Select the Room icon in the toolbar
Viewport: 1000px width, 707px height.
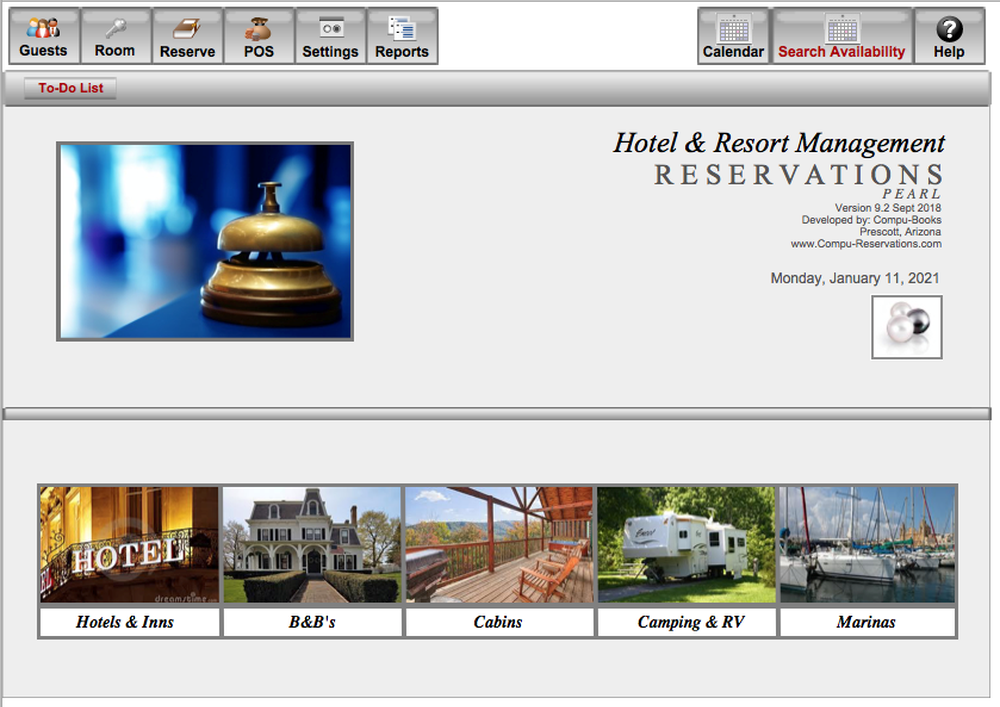pos(115,35)
